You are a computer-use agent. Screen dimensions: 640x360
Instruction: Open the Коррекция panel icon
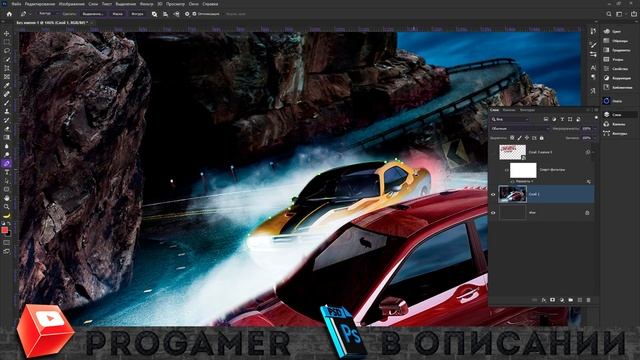607,78
